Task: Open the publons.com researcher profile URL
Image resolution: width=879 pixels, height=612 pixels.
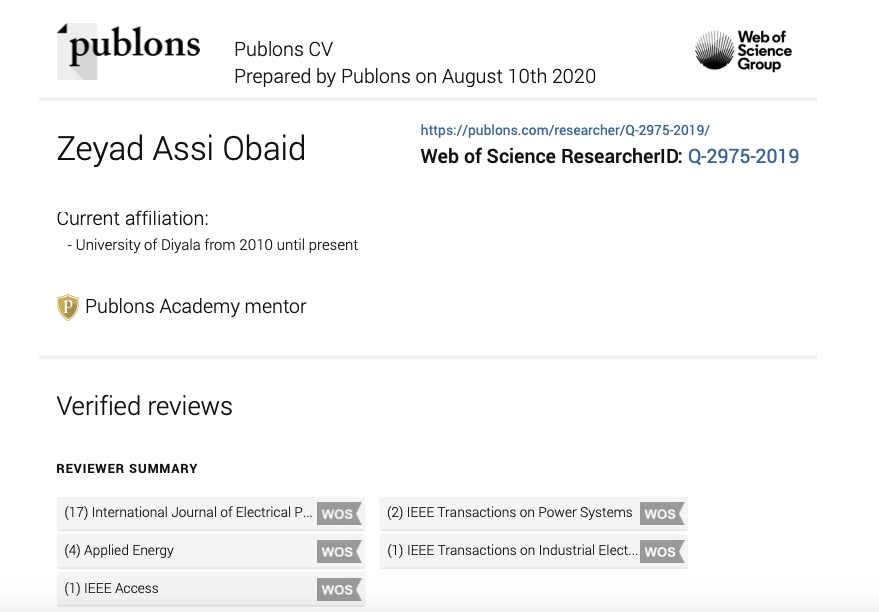Action: 565,130
